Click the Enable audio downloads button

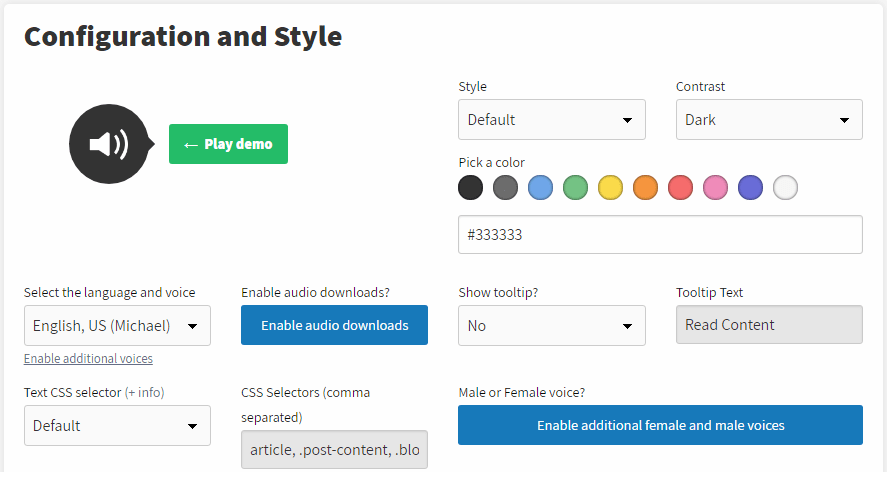[334, 325]
